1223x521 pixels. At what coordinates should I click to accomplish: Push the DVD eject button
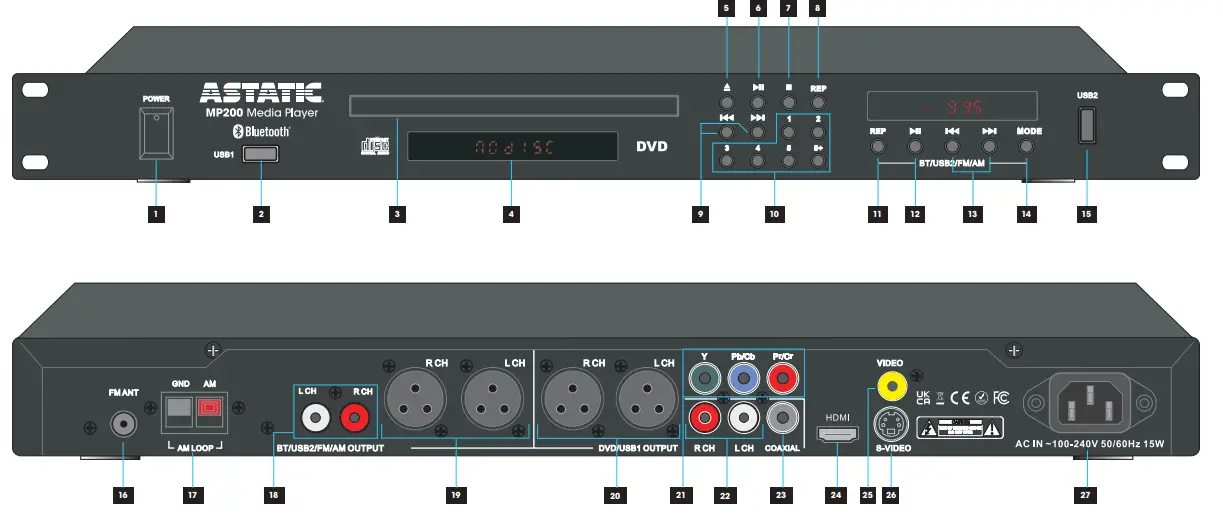(727, 102)
